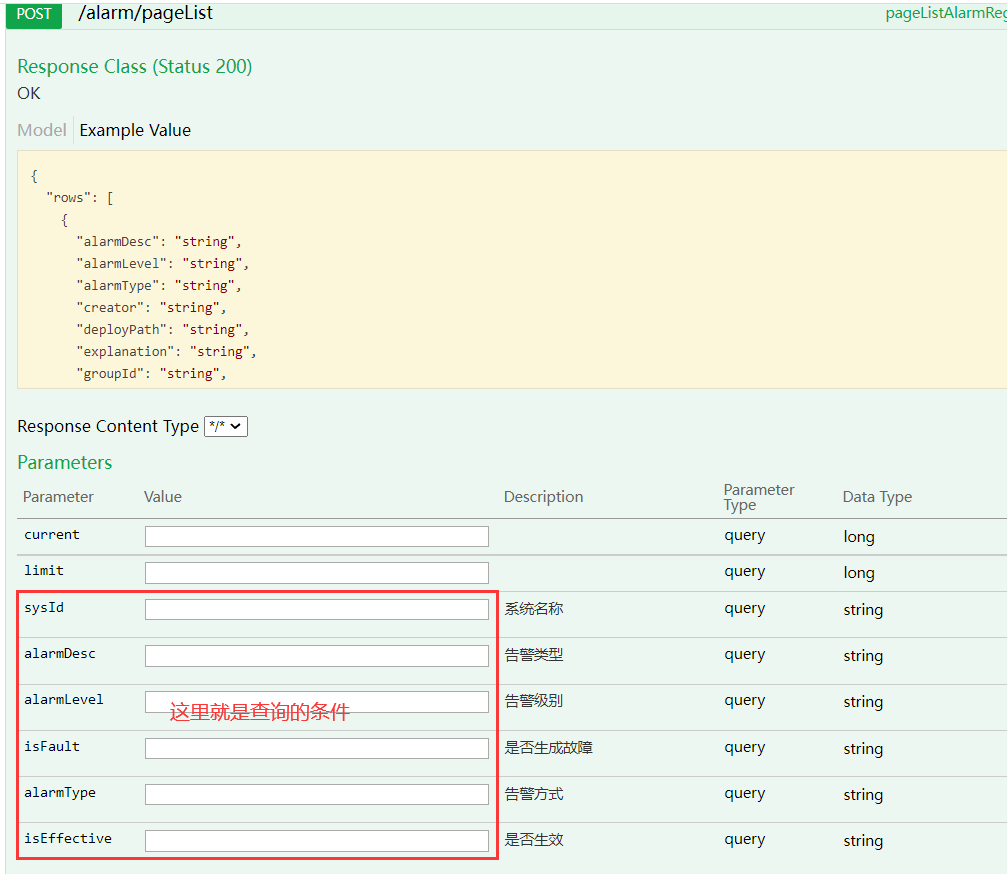Click the description 告警方式
1007x874 pixels.
click(x=534, y=794)
